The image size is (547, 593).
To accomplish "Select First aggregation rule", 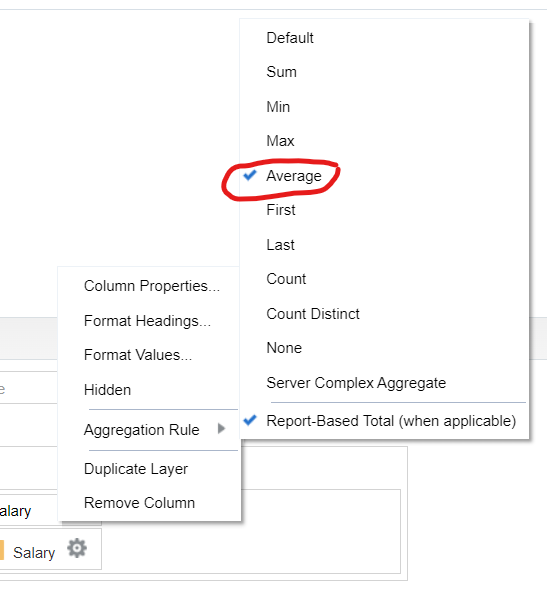I will 281,210.
